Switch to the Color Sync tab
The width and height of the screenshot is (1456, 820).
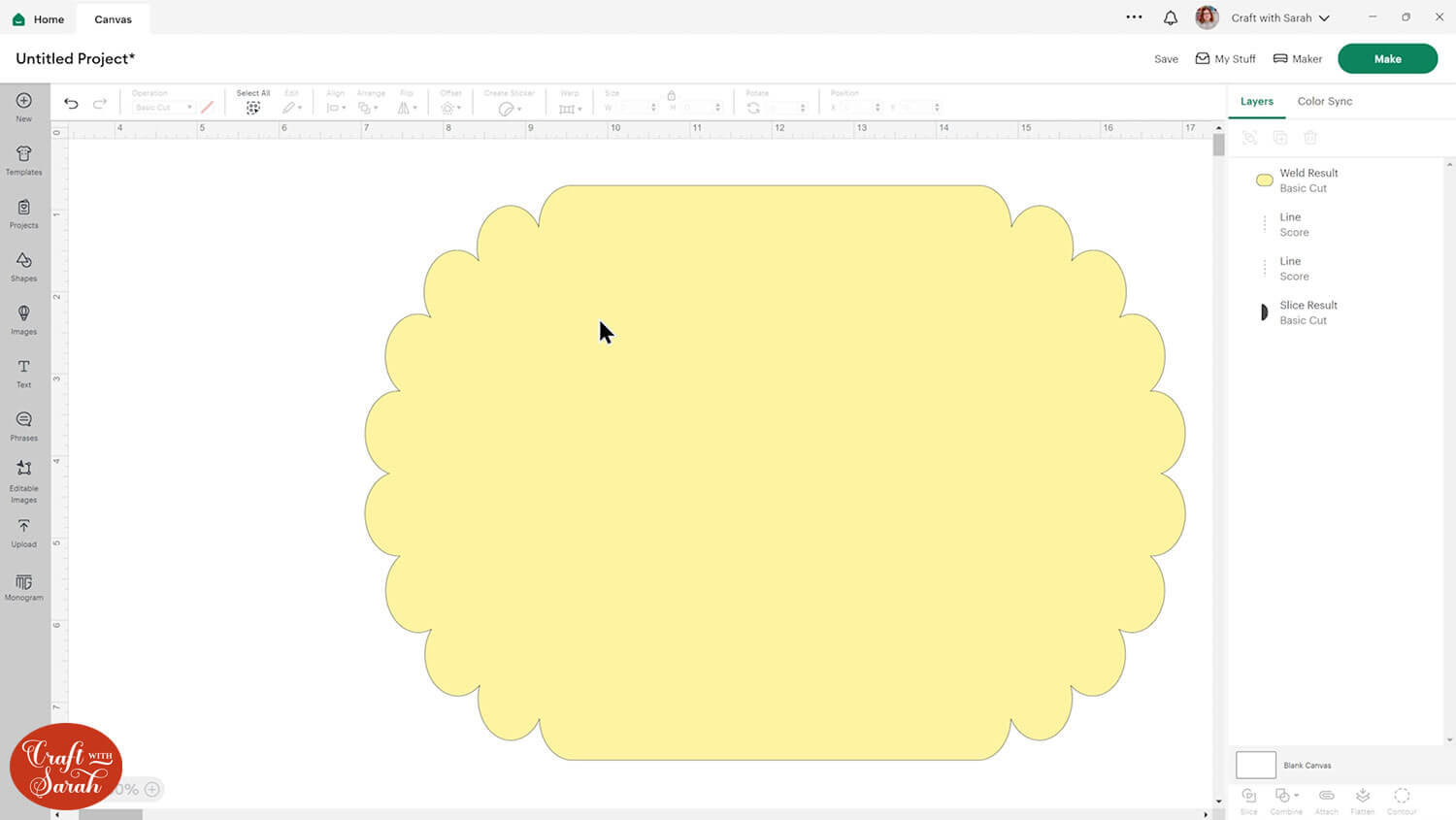1324,101
